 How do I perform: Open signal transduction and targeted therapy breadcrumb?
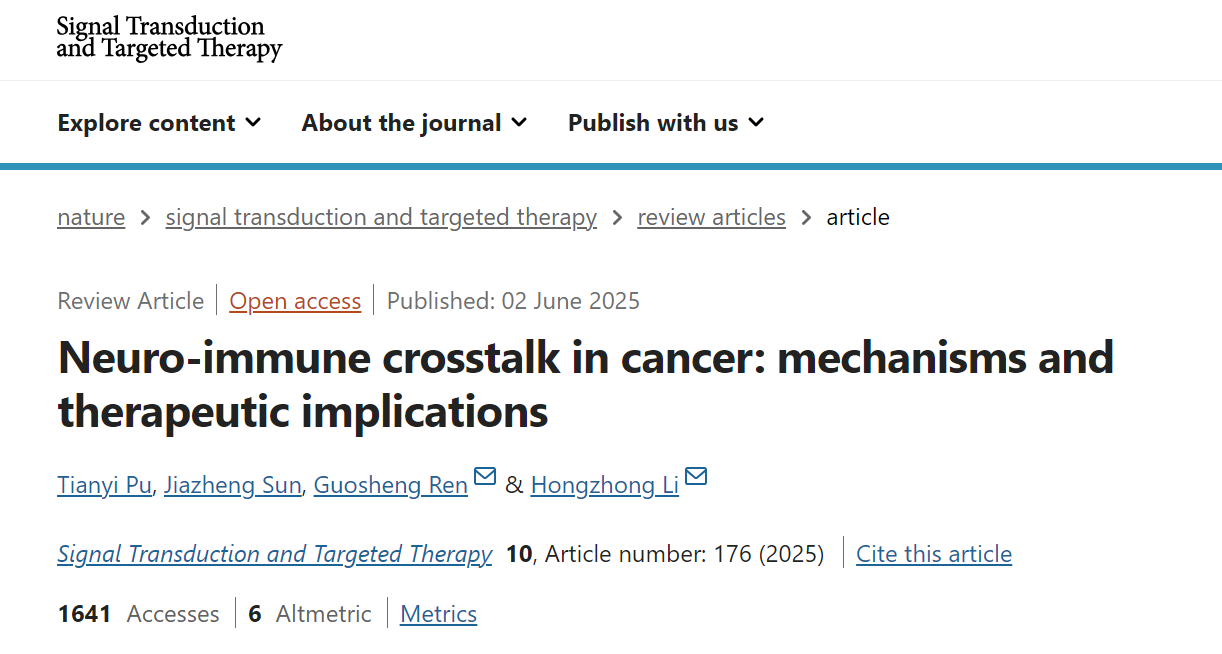(x=381, y=217)
